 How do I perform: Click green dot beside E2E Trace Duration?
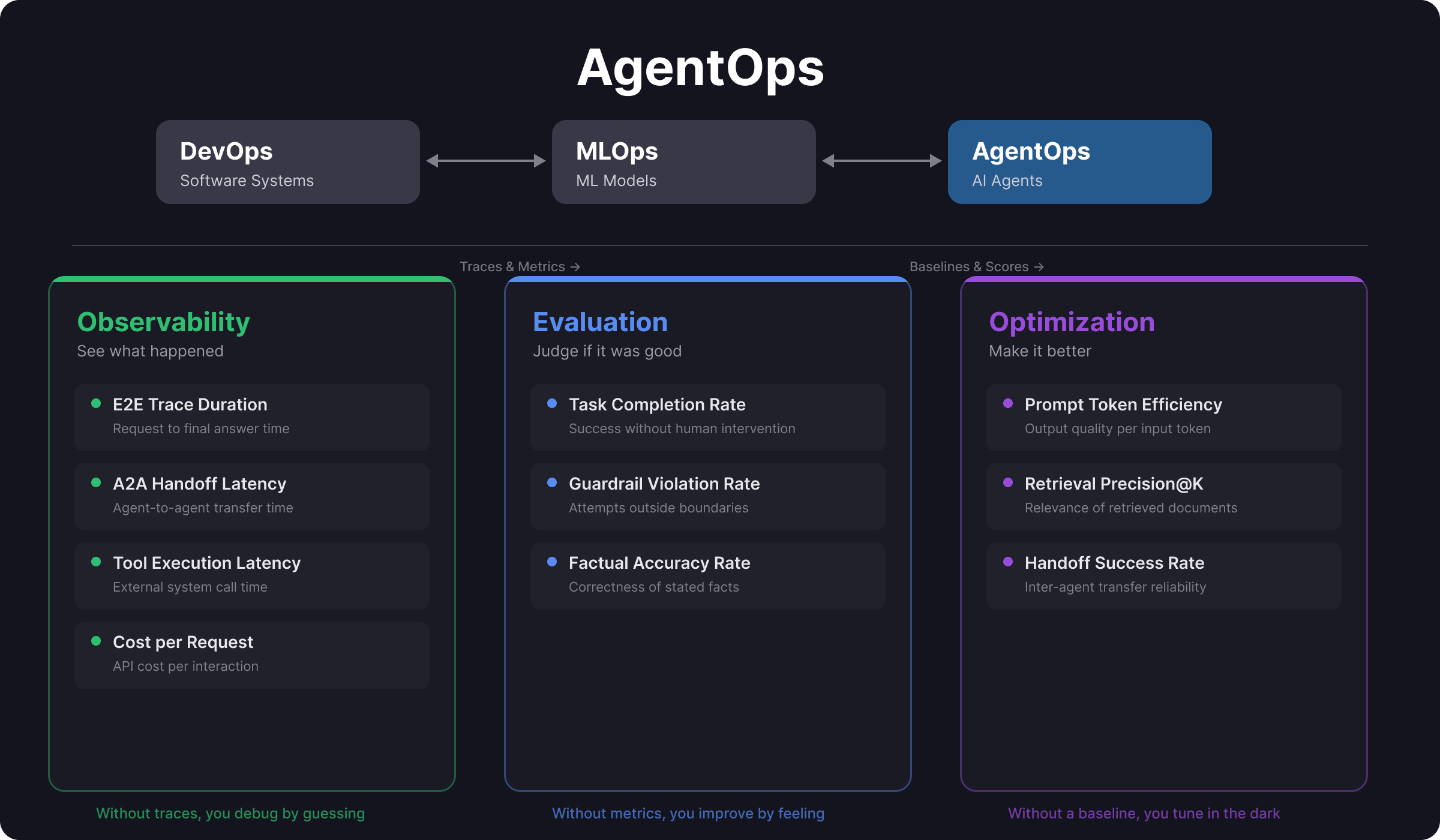[96, 403]
